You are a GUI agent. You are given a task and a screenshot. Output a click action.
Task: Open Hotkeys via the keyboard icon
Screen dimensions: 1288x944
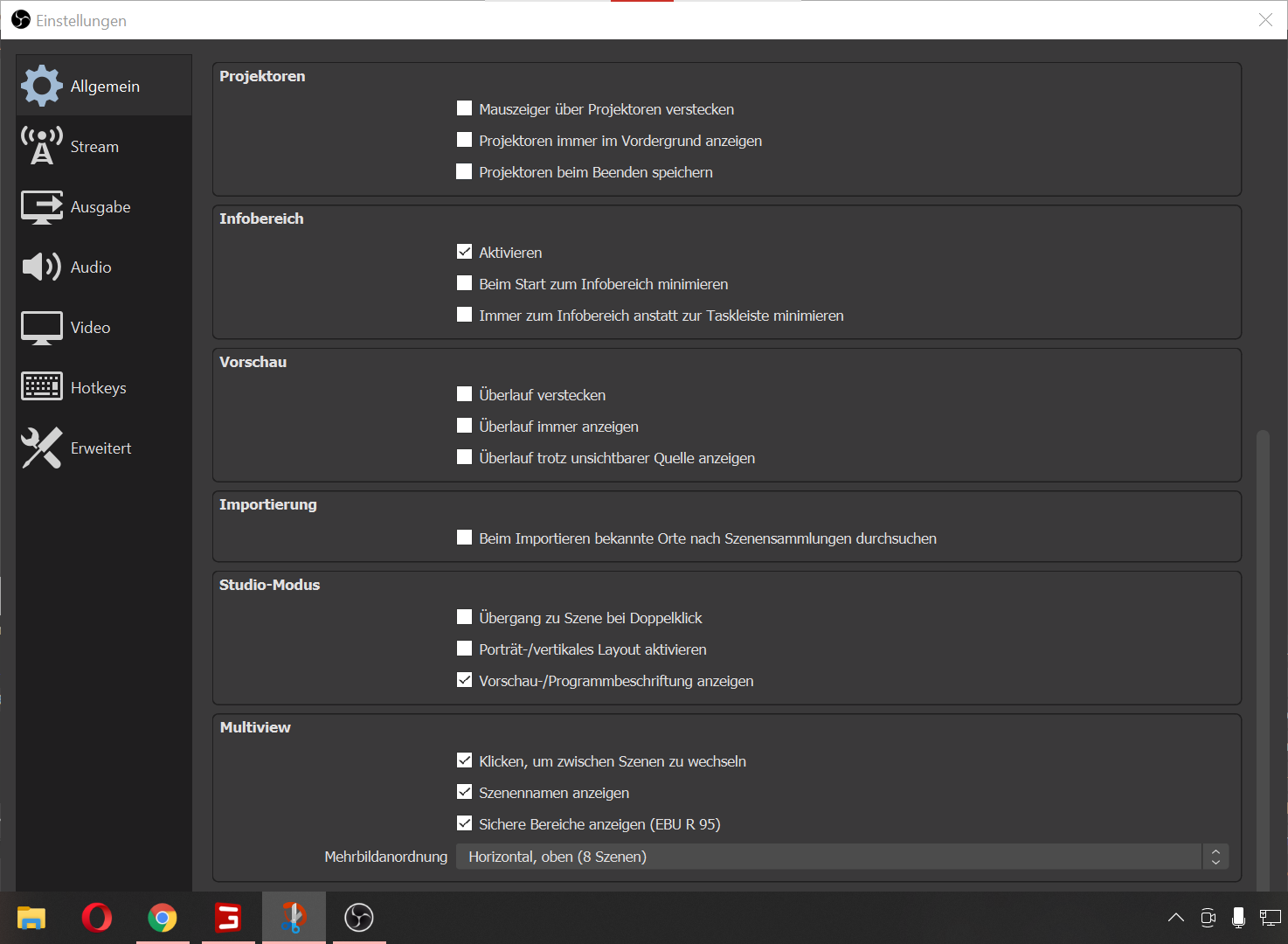coord(41,386)
